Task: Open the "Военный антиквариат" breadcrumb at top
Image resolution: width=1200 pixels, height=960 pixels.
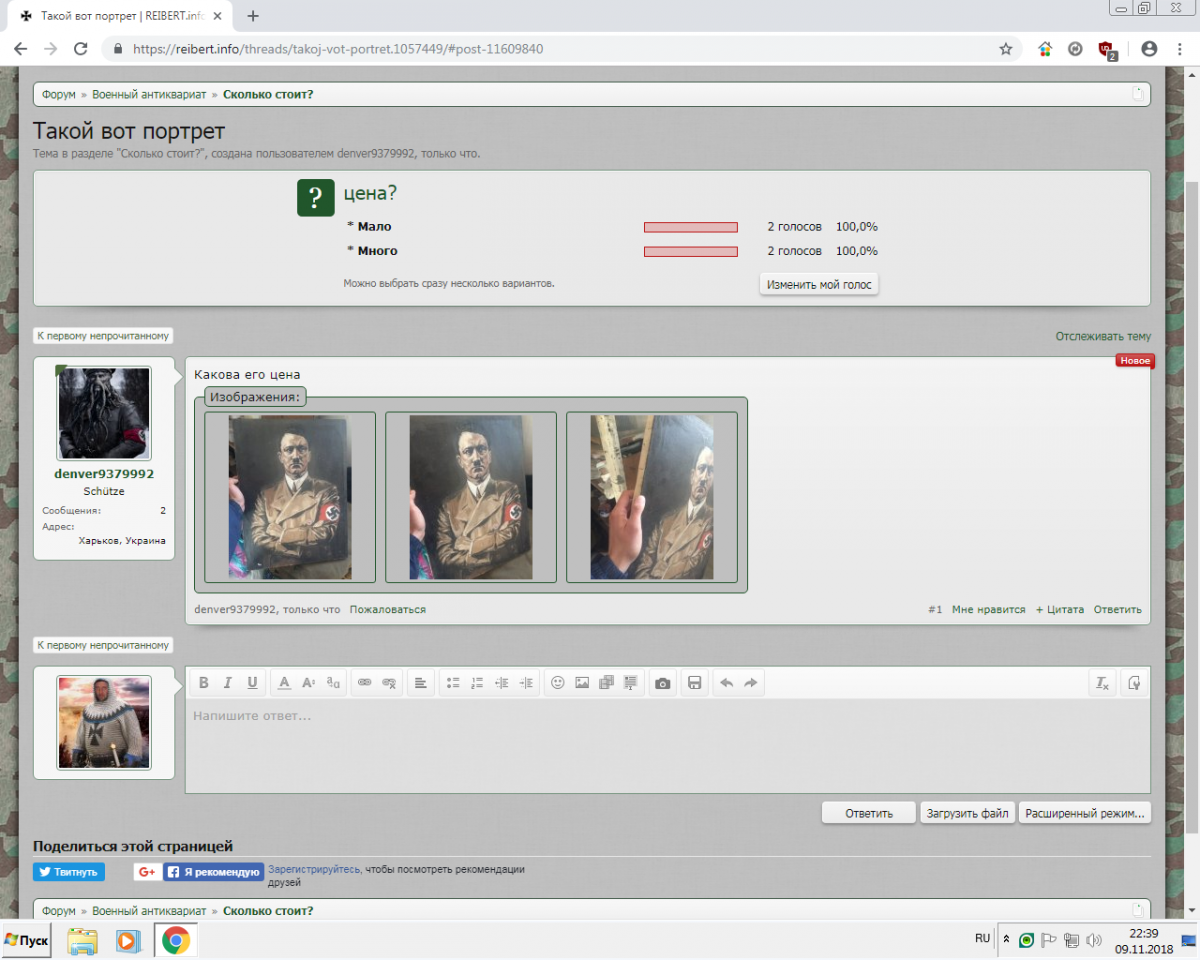Action: point(149,94)
